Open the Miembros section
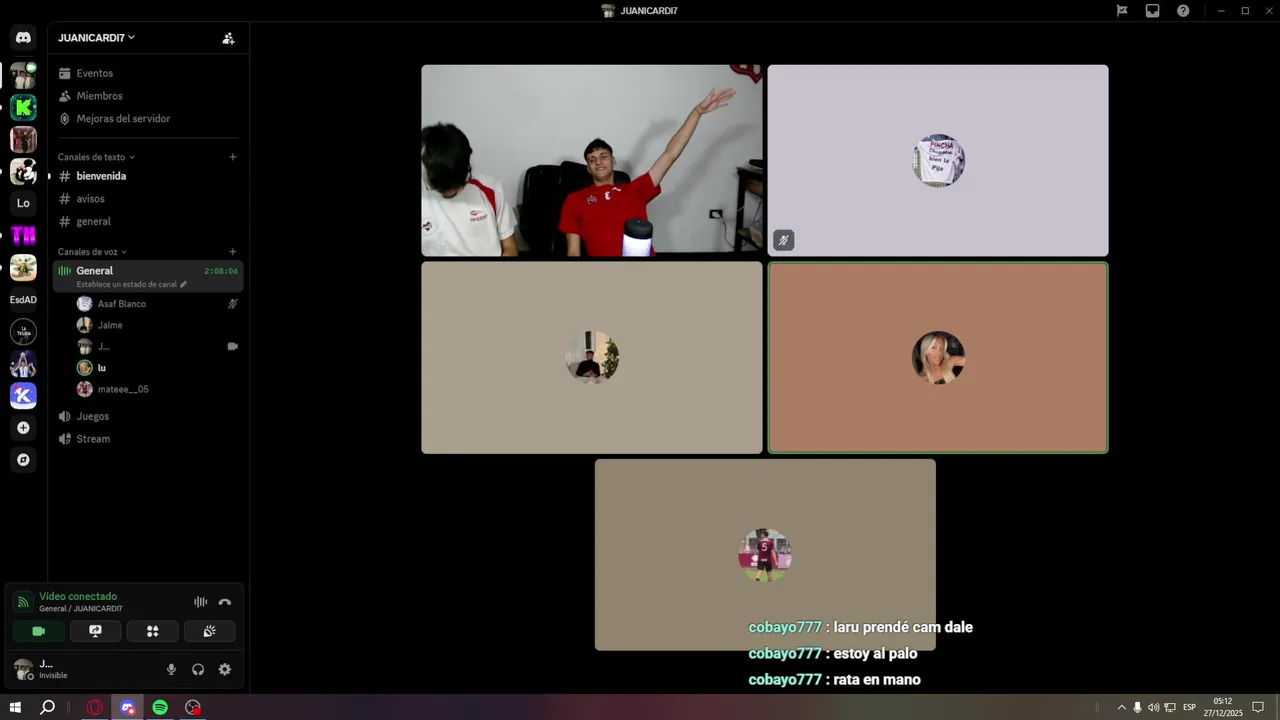Image resolution: width=1280 pixels, height=720 pixels. pyautogui.click(x=147, y=96)
